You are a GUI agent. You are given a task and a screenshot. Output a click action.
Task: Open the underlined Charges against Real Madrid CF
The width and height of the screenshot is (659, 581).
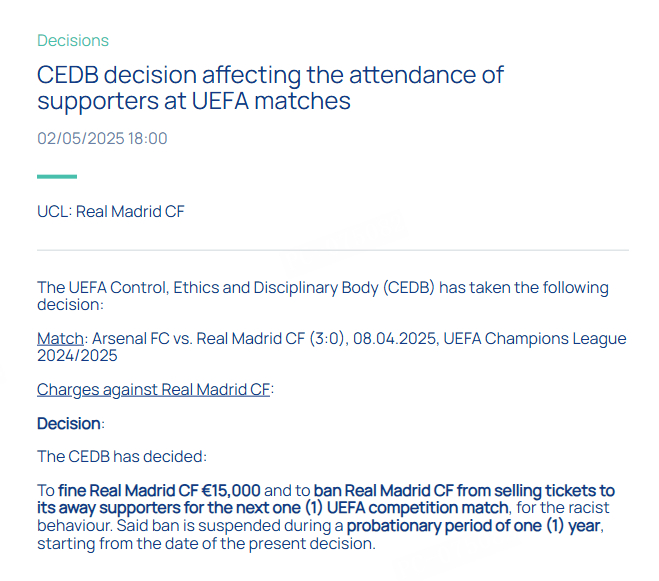point(153,390)
